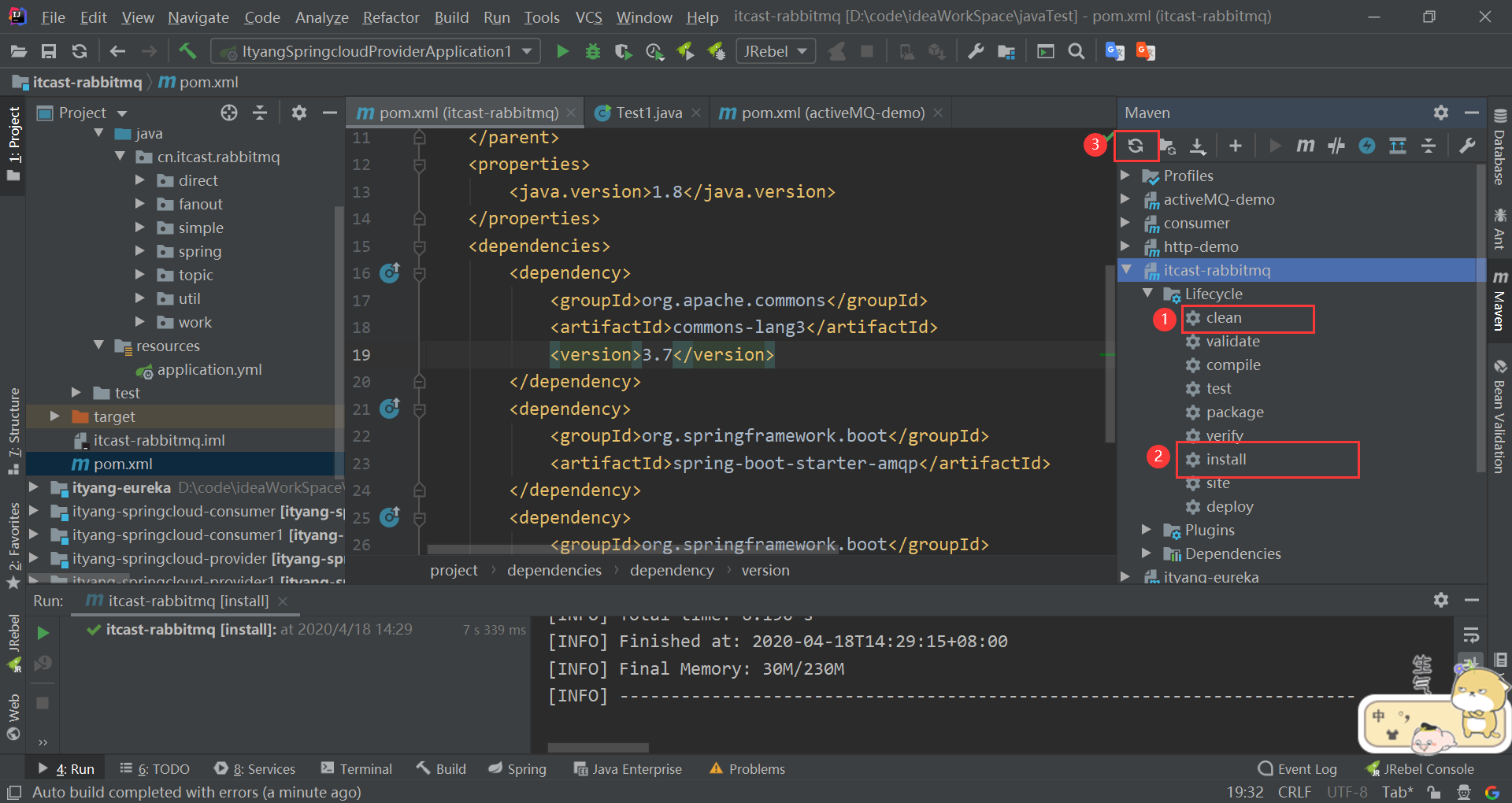Switch to the Test1.java tab
1512x803 pixels.
648,113
